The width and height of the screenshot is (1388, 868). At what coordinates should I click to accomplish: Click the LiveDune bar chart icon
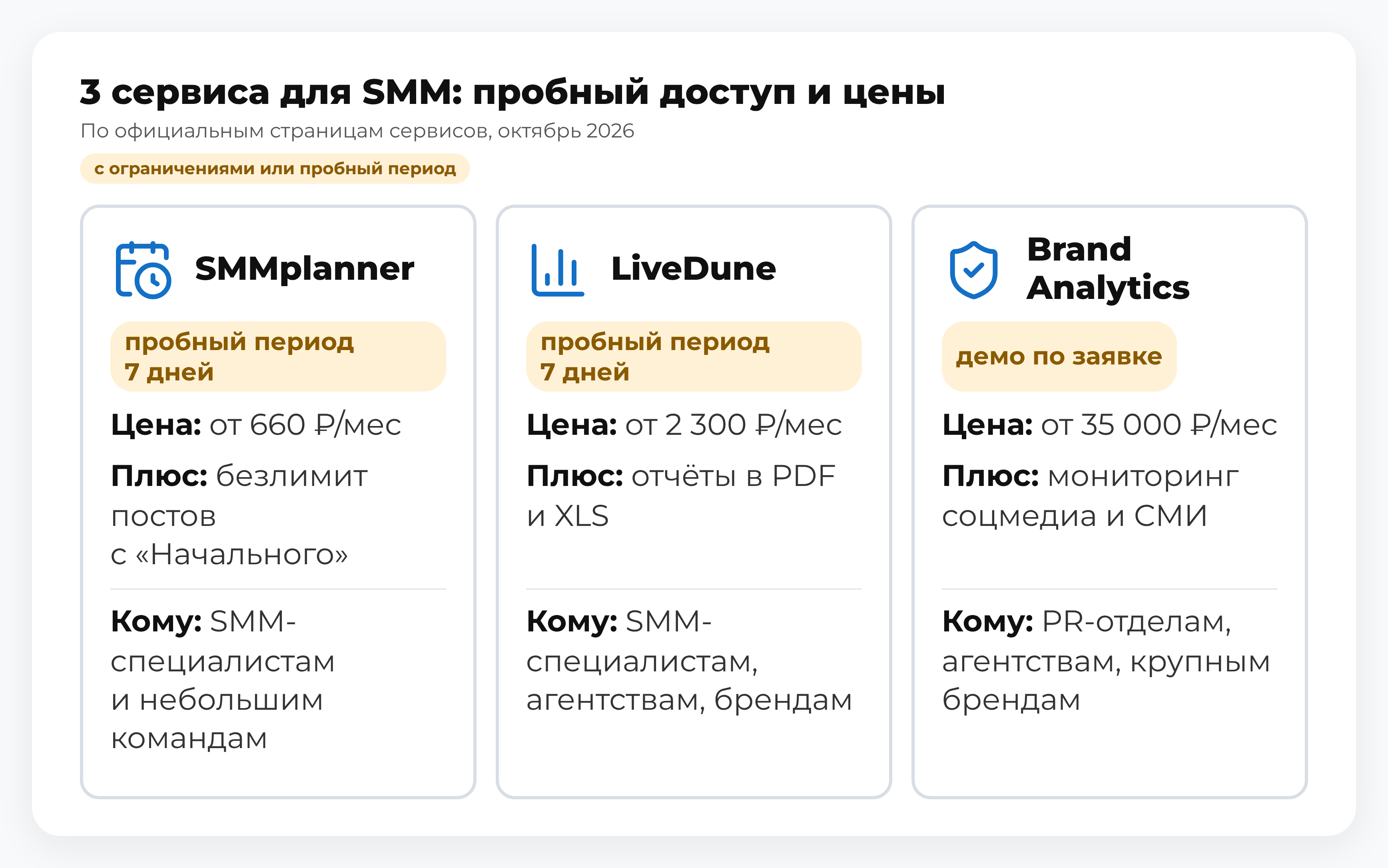558,270
